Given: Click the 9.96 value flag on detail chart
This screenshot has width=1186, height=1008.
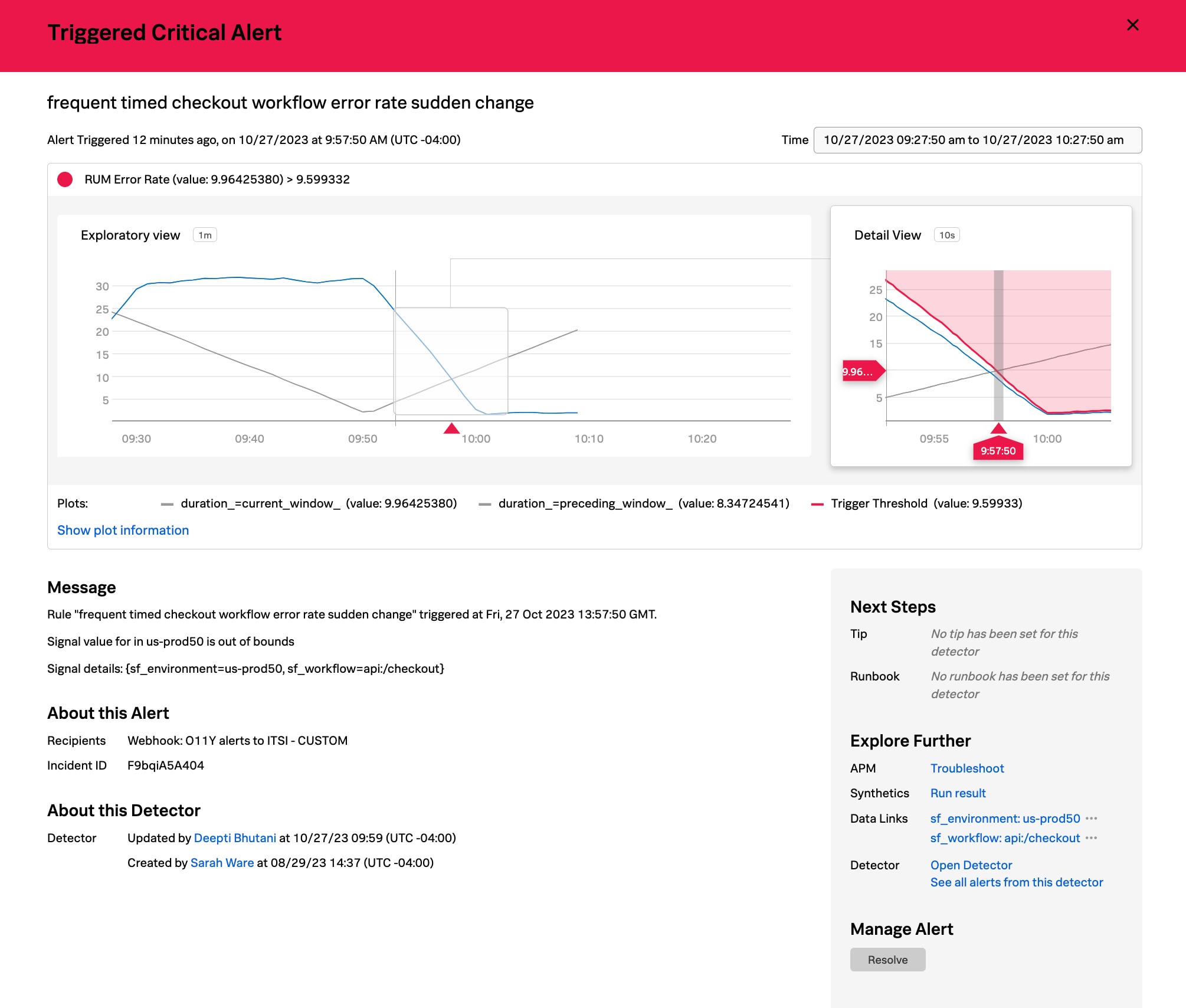Looking at the screenshot, I should click(859, 371).
